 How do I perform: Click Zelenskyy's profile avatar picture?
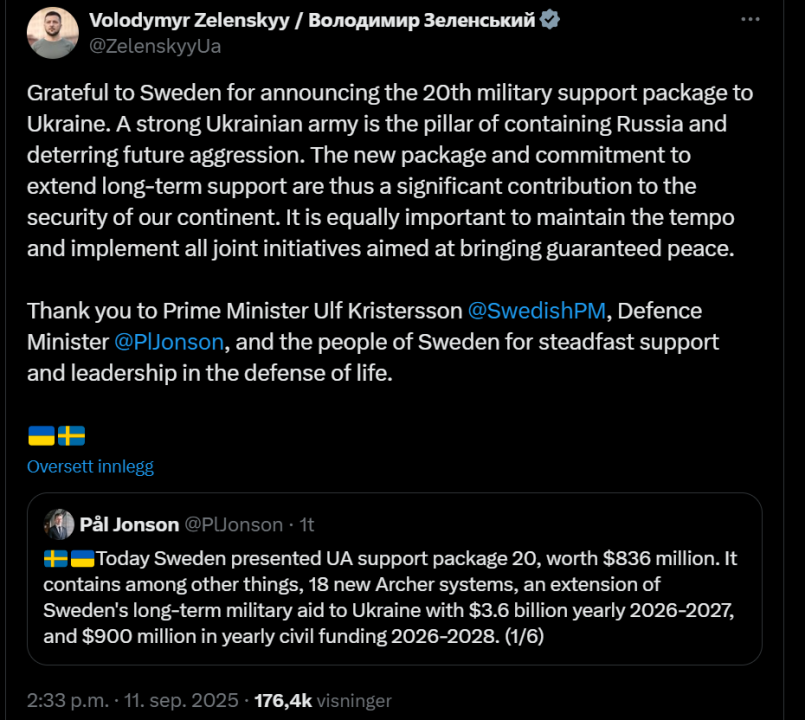(52, 33)
